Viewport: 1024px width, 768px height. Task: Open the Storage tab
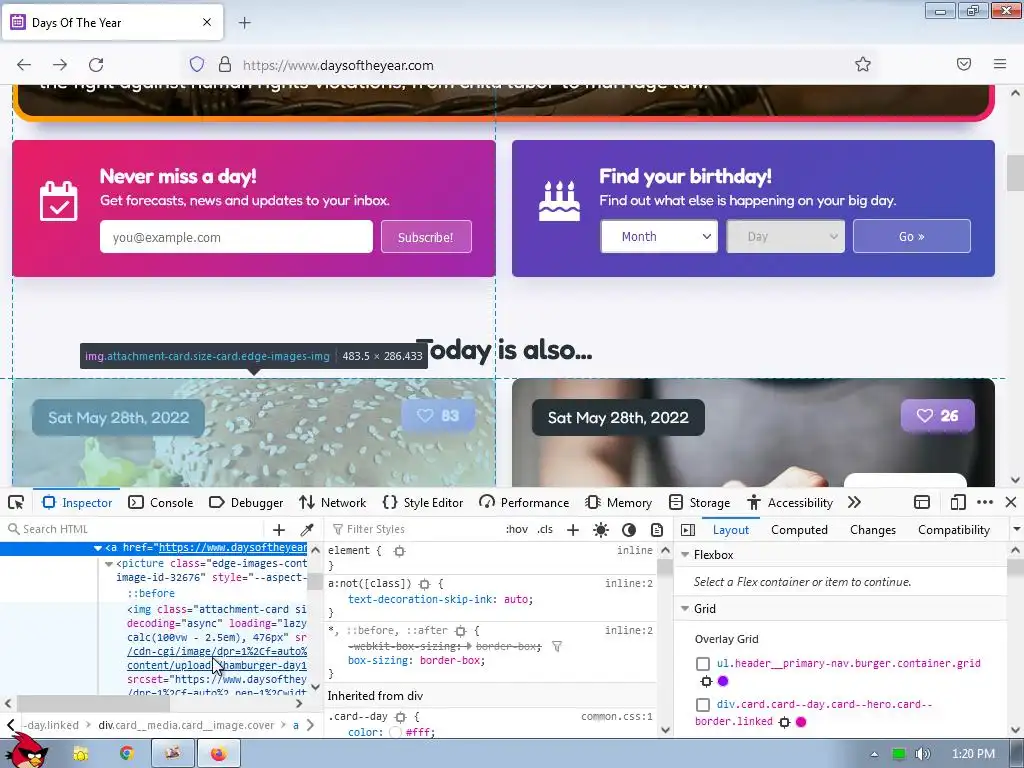click(699, 502)
